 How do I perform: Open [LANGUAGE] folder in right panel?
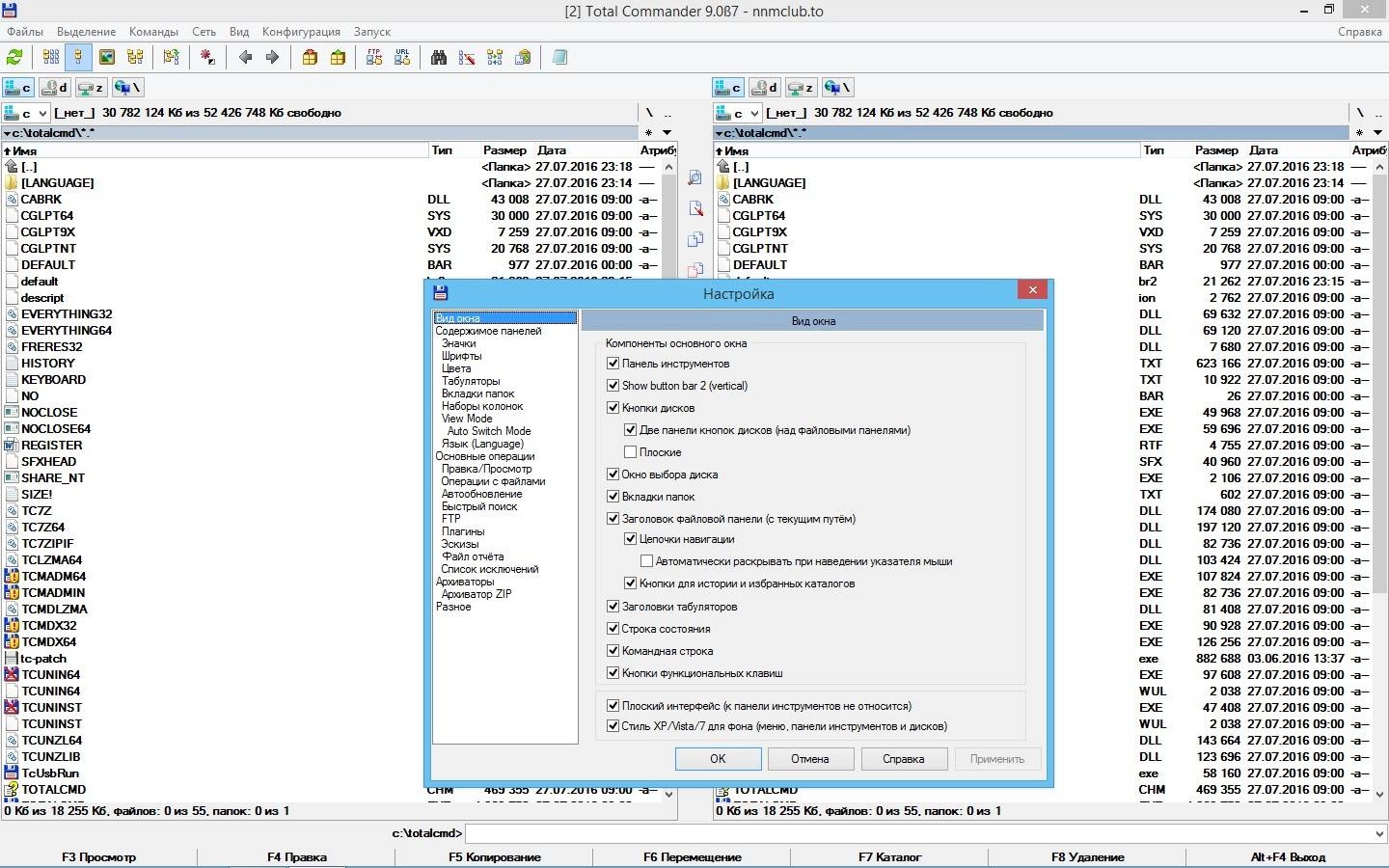coord(769,182)
